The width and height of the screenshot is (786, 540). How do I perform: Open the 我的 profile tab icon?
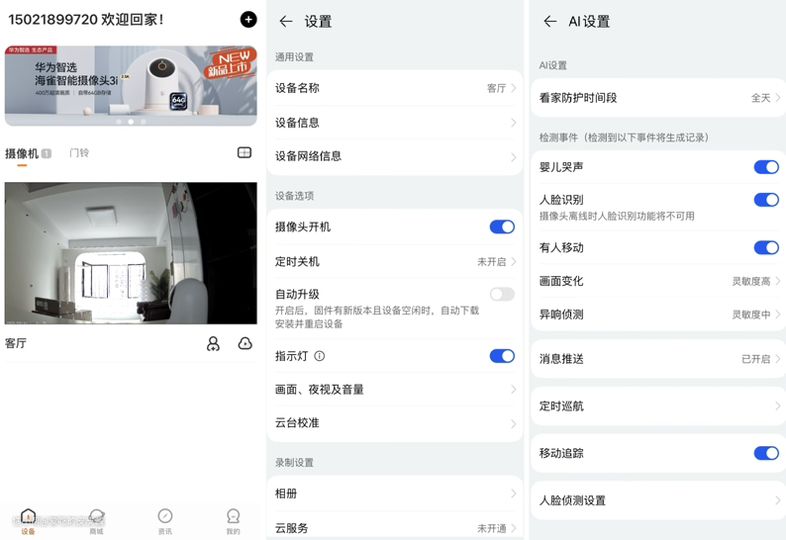pyautogui.click(x=233, y=516)
